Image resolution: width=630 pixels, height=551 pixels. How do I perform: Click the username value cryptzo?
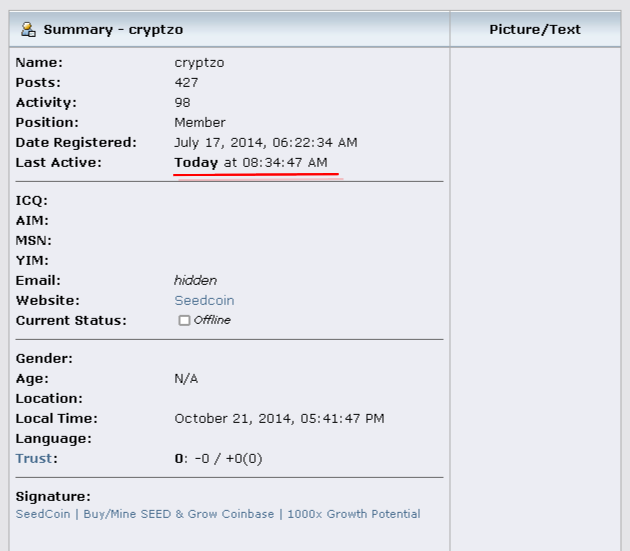click(x=199, y=63)
